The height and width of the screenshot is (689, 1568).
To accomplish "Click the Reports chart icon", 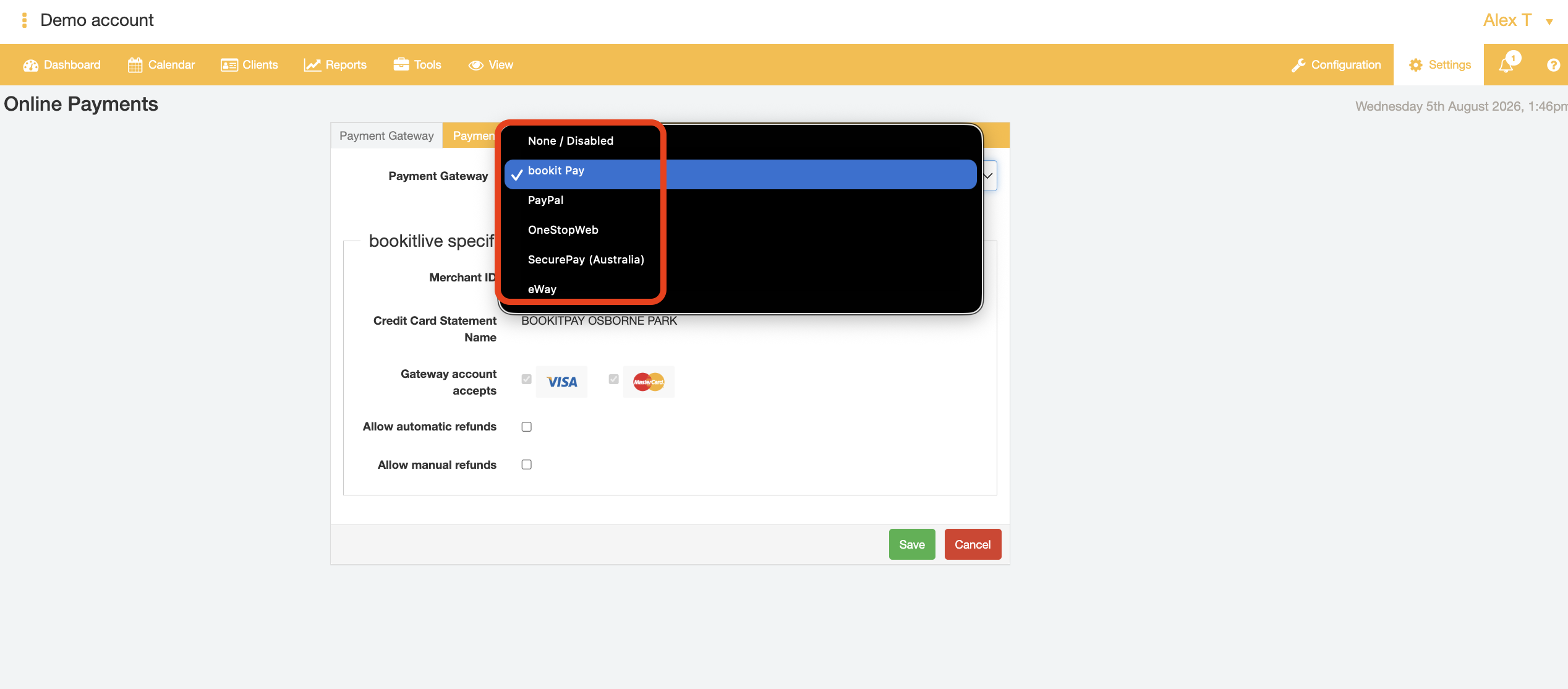I will 312,65.
